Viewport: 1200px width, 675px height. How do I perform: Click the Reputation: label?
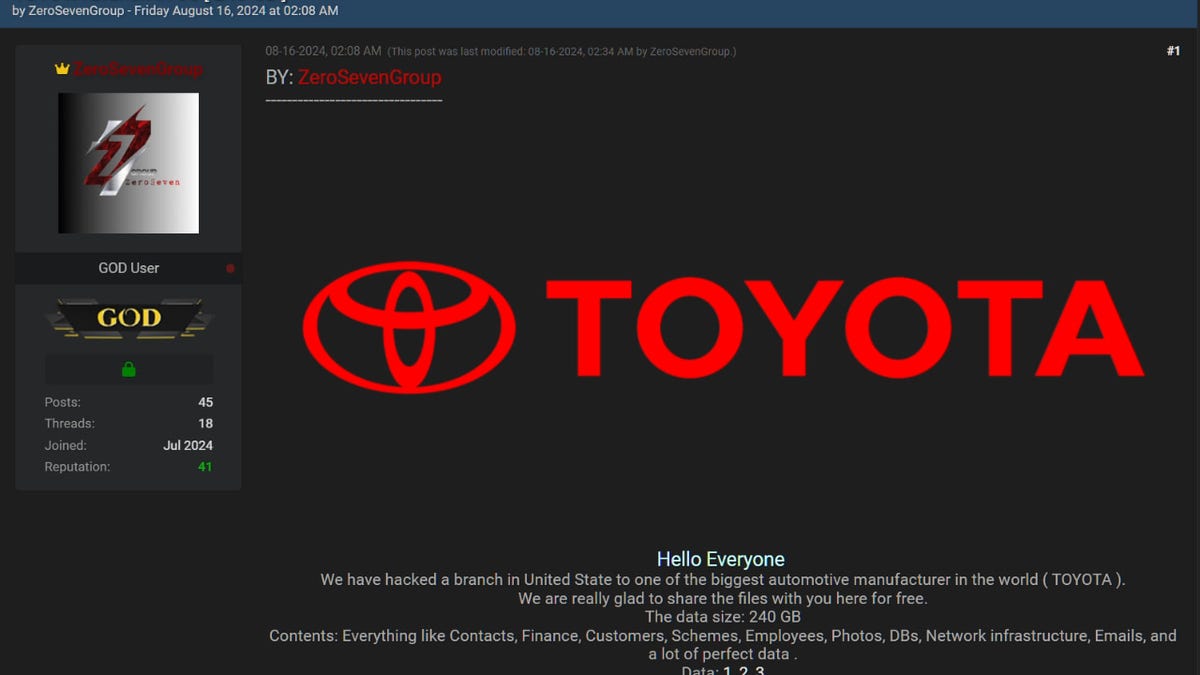(x=77, y=467)
